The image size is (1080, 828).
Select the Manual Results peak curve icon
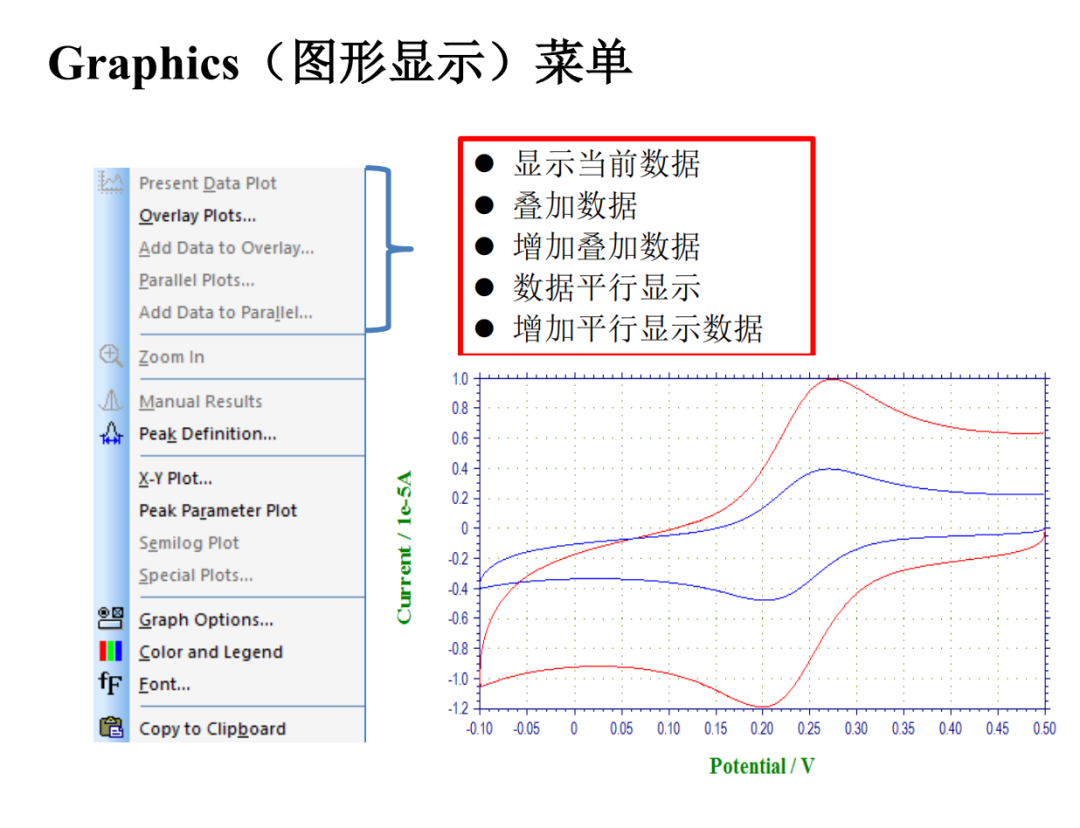click(110, 400)
